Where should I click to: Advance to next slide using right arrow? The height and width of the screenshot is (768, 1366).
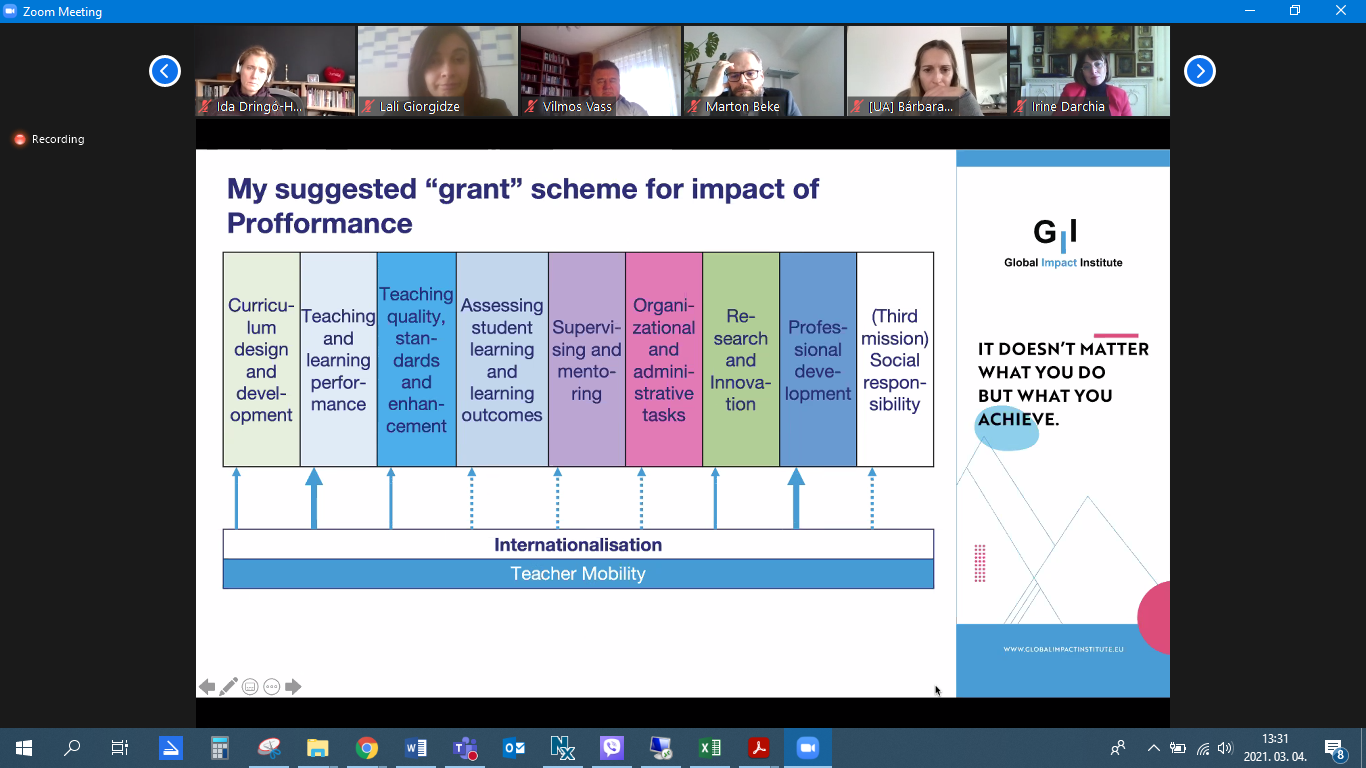point(293,687)
